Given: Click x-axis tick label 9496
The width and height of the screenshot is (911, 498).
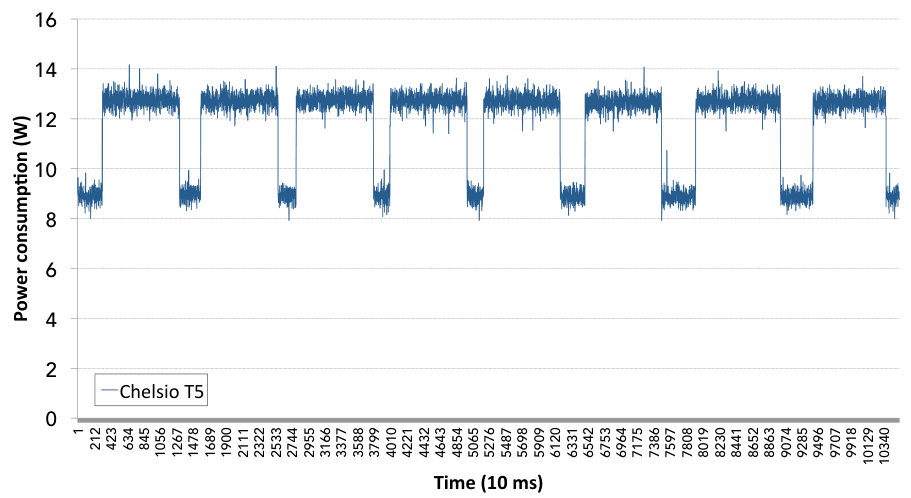Looking at the screenshot, I should 820,442.
